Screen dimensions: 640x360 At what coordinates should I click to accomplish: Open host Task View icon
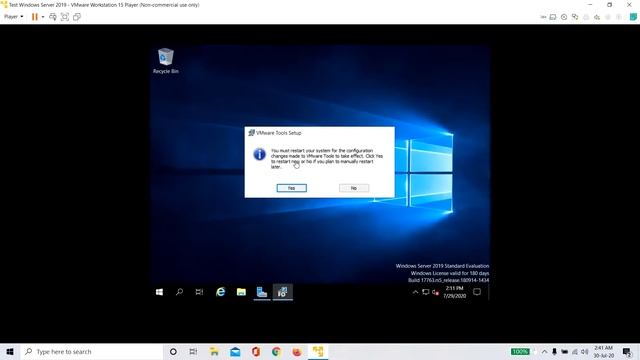(193, 351)
